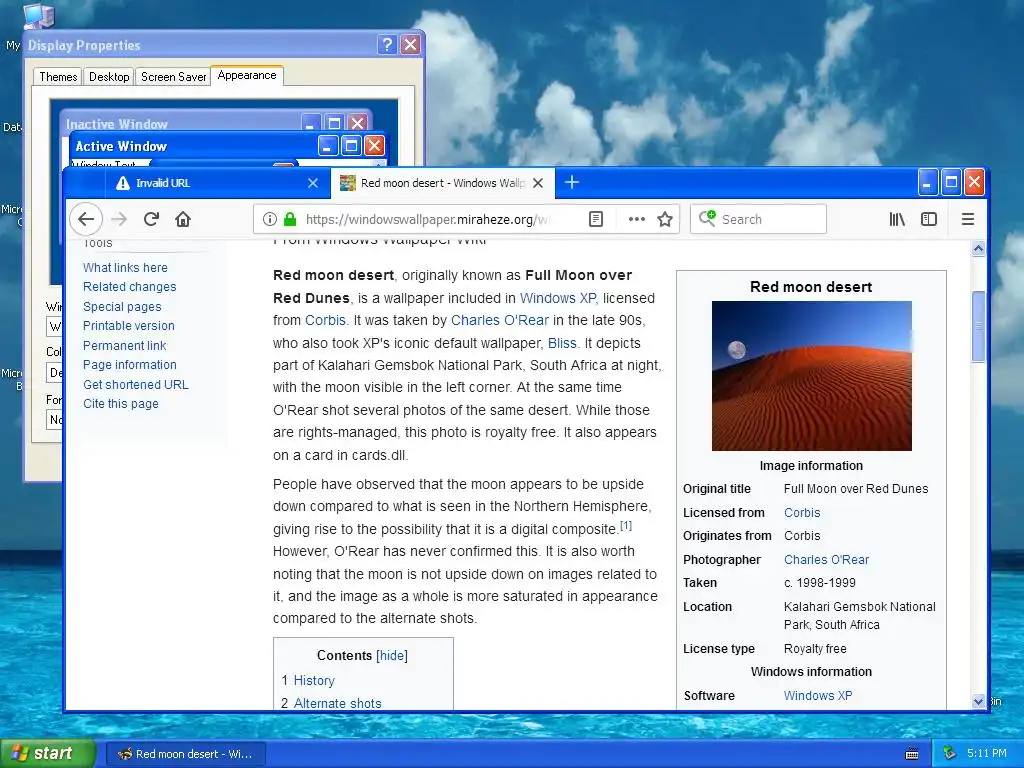
Task: Follow the Corbis link in article paragraph
Action: click(x=327, y=320)
